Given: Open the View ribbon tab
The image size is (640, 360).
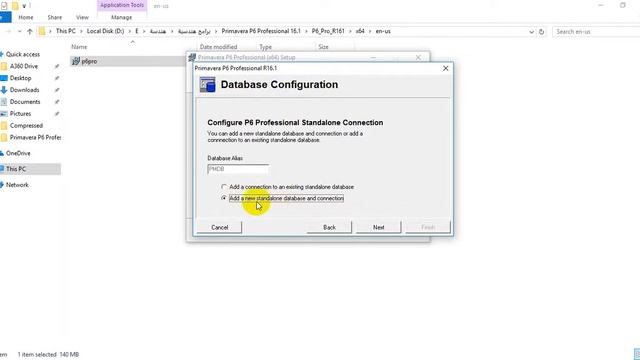Looking at the screenshot, I should click(82, 18).
